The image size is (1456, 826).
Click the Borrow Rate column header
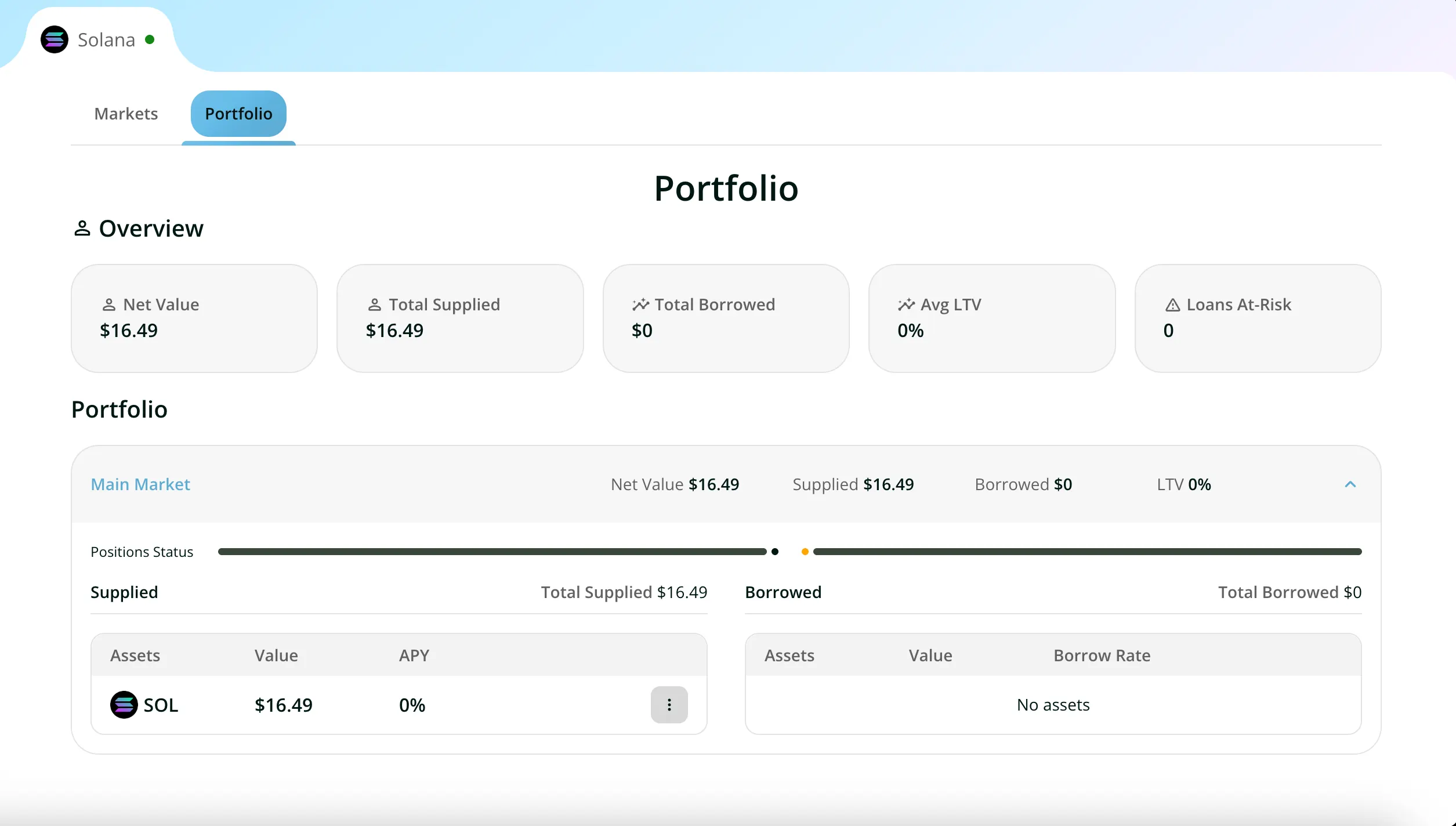coord(1102,655)
